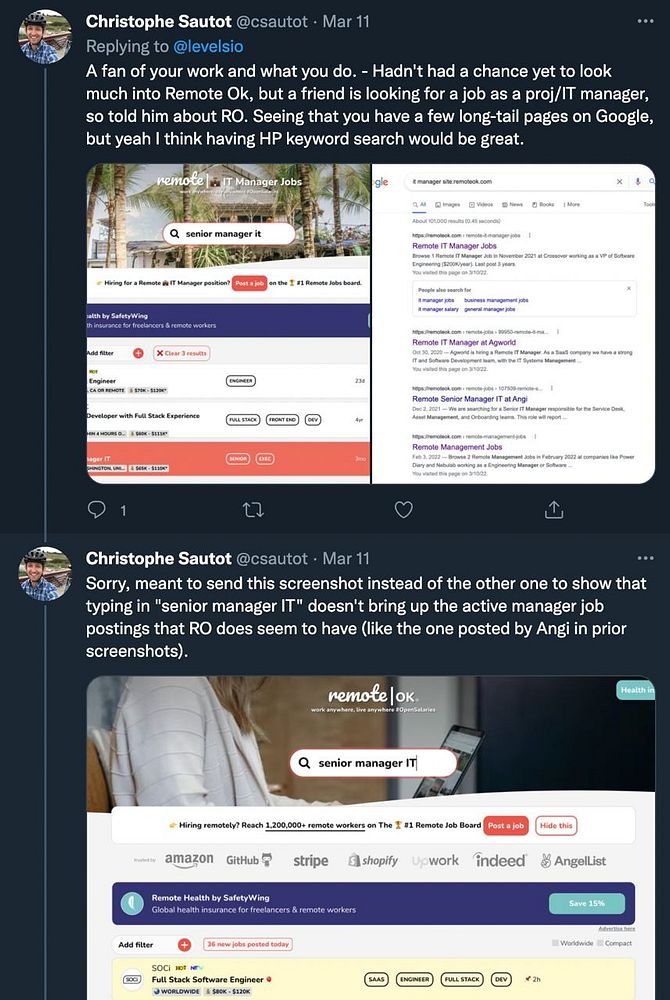670x1000 pixels.
Task: Click the retweet icon under the first tweet
Action: (x=253, y=510)
